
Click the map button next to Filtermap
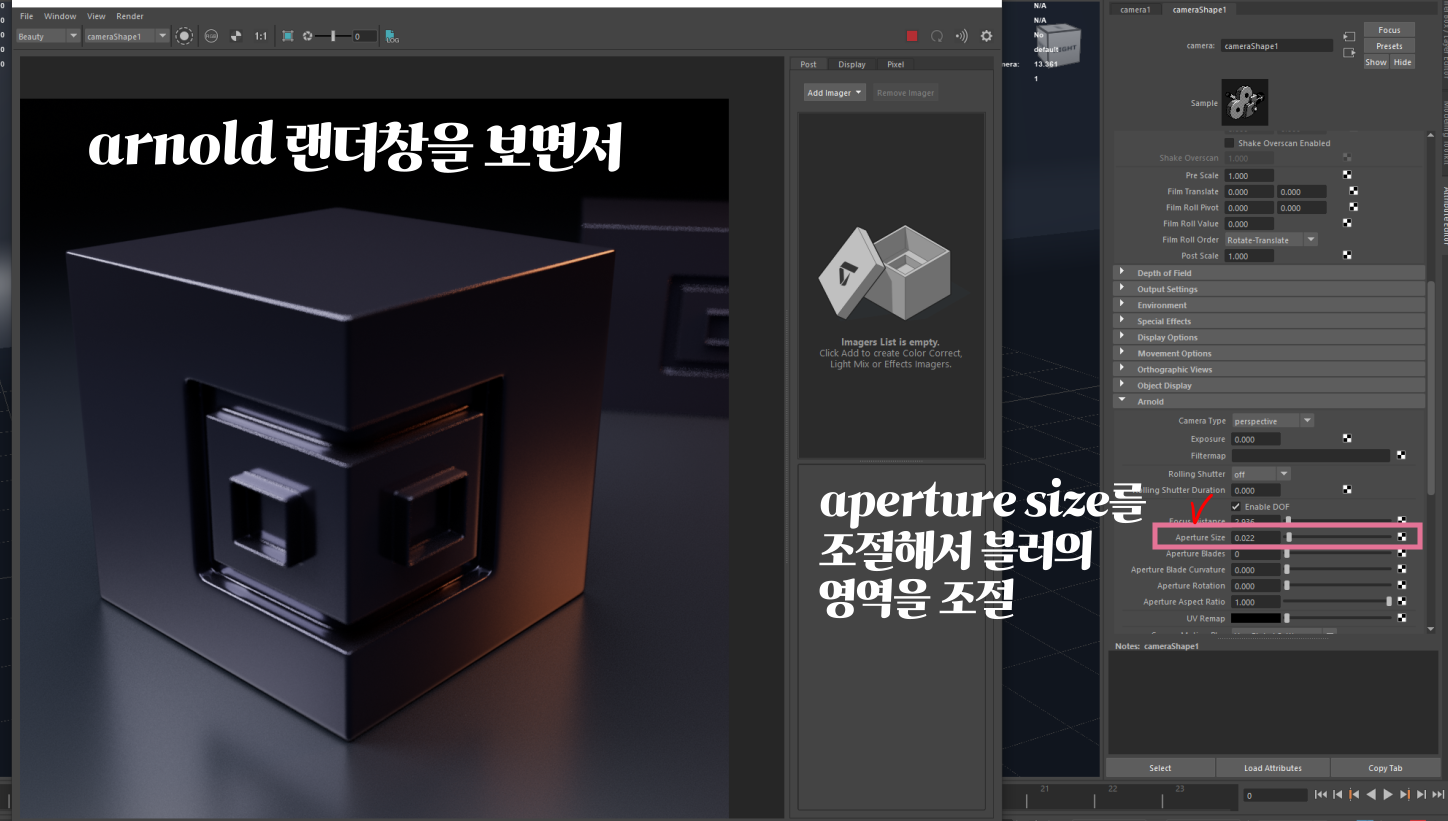[x=1401, y=455]
